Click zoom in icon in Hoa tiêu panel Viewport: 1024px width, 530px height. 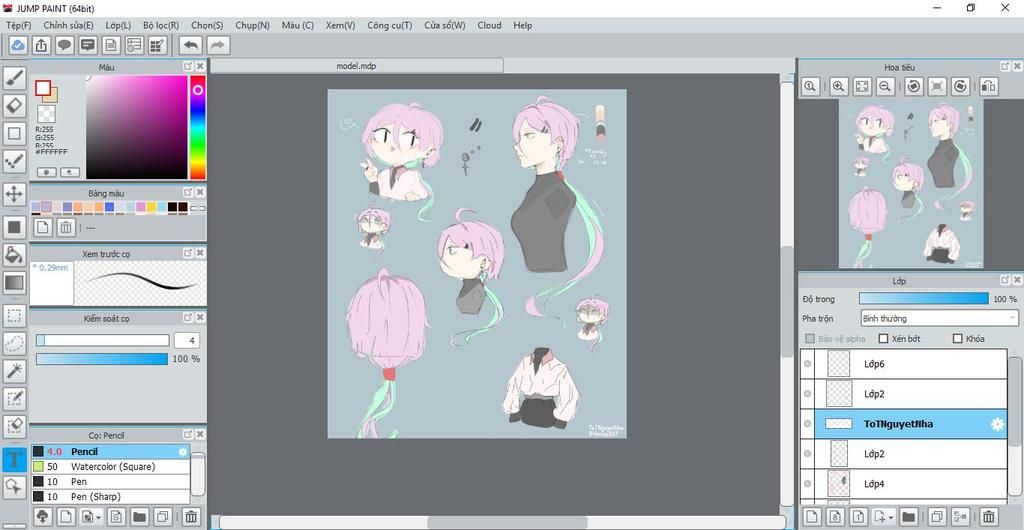coord(839,86)
